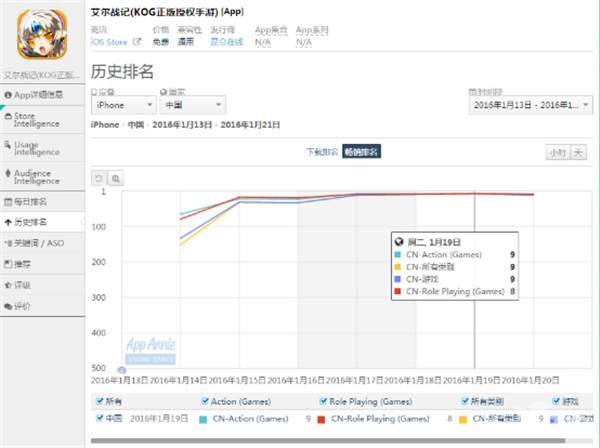Click the key icon beside 关键词 / ASO
Image resolution: width=600 pixels, height=448 pixels.
coord(8,243)
